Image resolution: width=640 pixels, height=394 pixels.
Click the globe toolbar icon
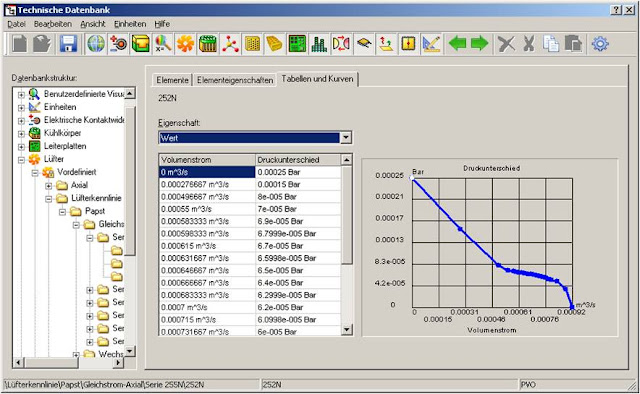pos(96,44)
